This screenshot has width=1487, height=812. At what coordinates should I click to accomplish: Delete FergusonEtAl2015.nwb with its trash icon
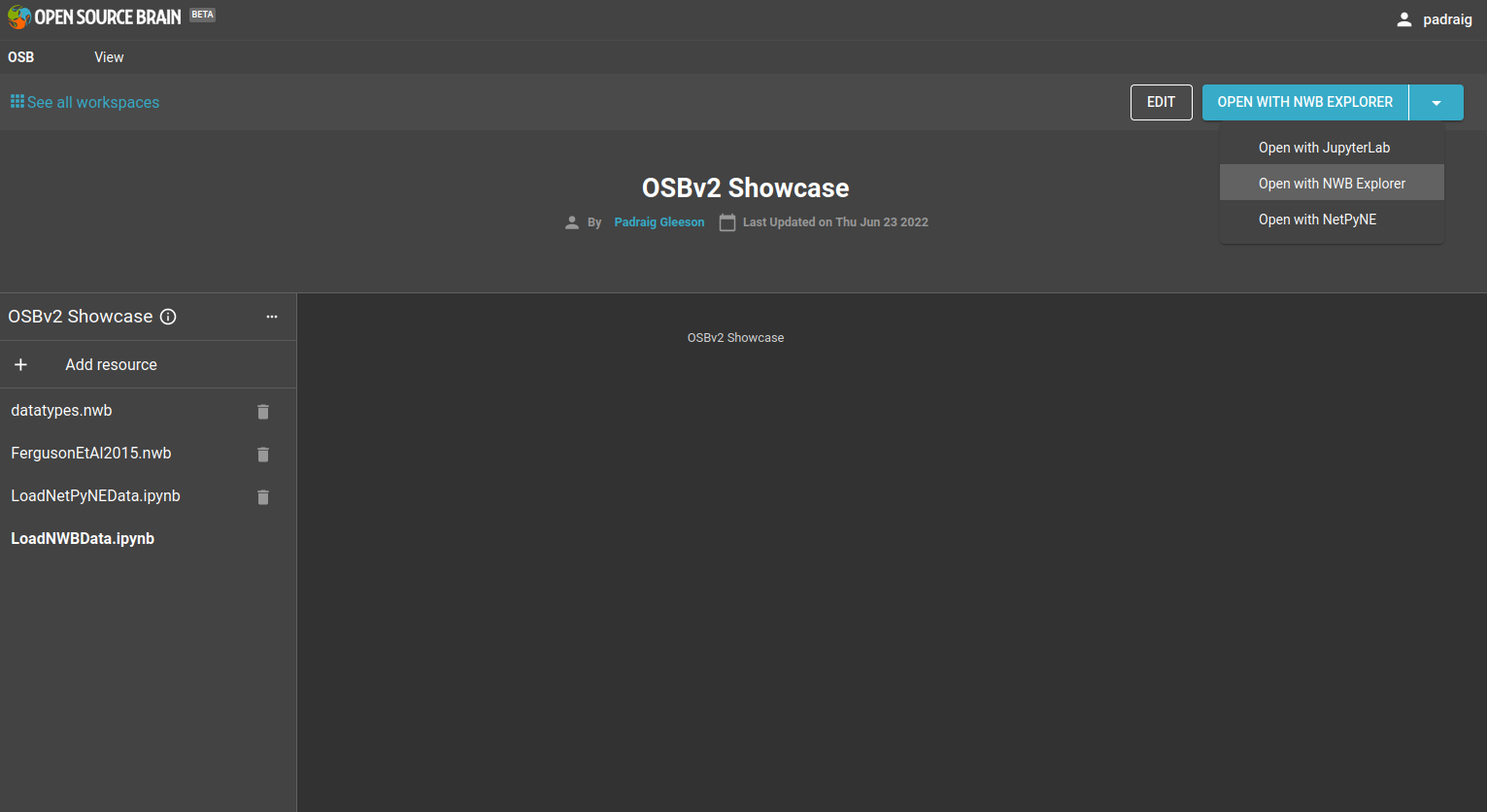(262, 455)
